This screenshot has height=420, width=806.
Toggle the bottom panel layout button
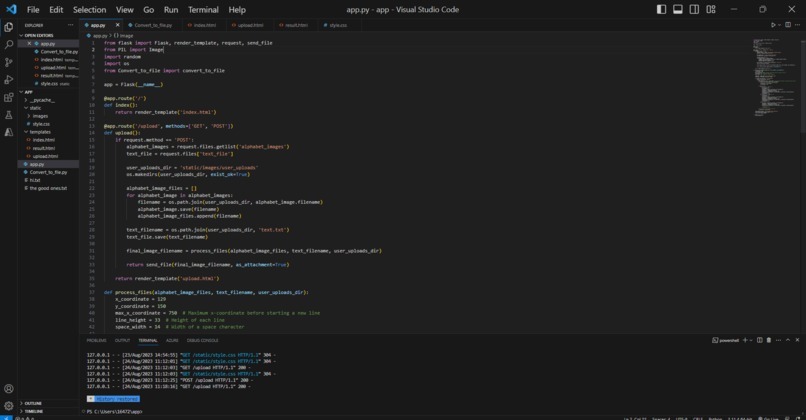pyautogui.click(x=678, y=9)
